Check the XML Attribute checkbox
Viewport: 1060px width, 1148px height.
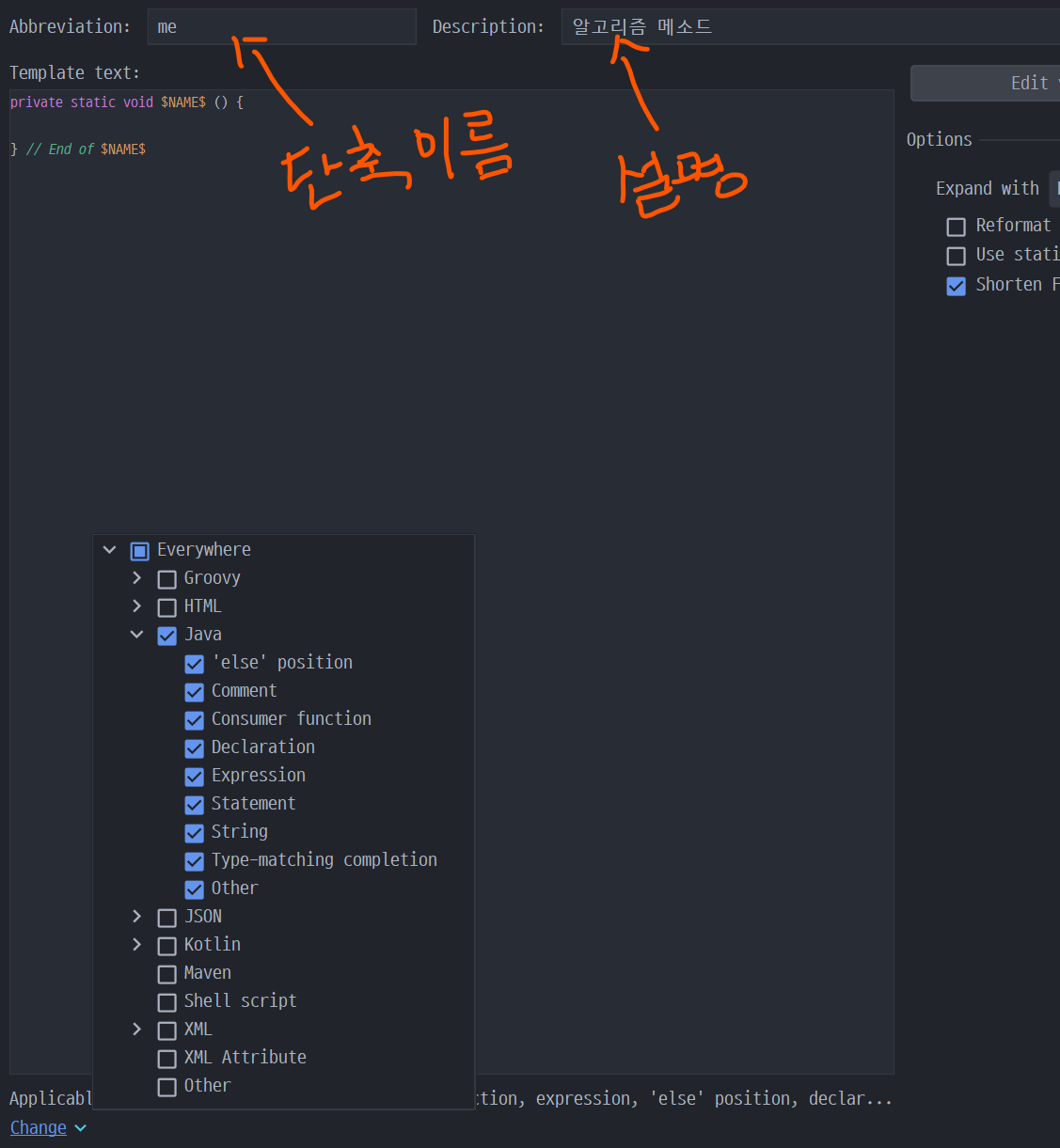click(x=166, y=1059)
